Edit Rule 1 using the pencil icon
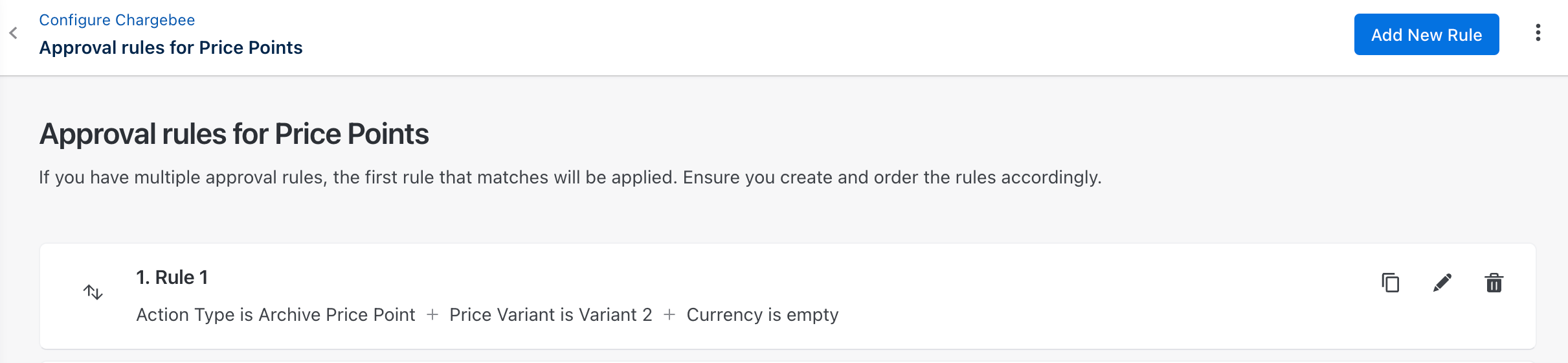Image resolution: width=1568 pixels, height=363 pixels. pyautogui.click(x=1442, y=283)
